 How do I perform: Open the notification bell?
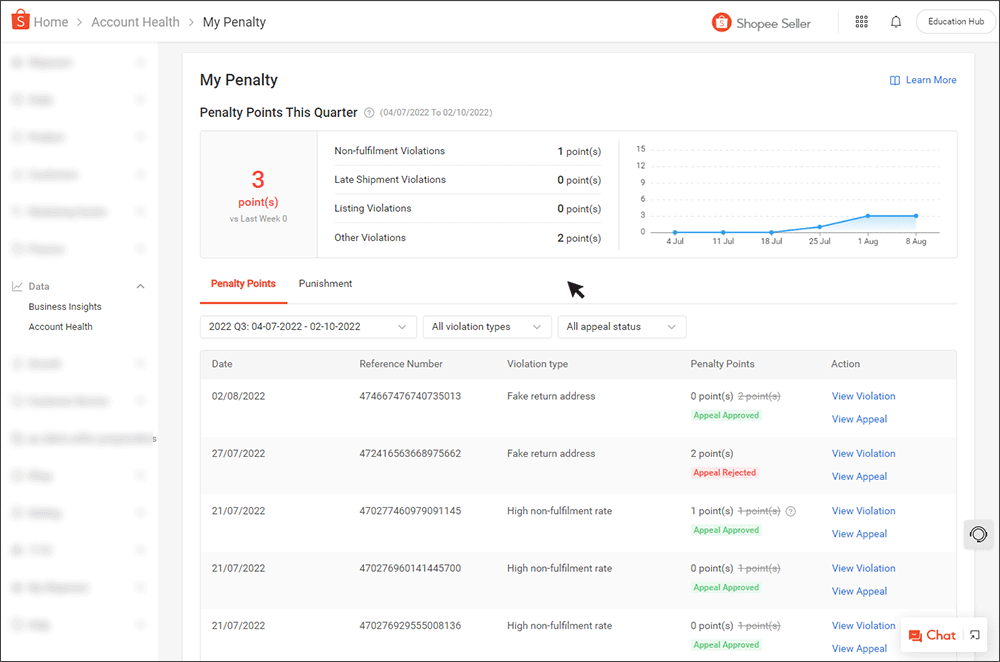896,22
